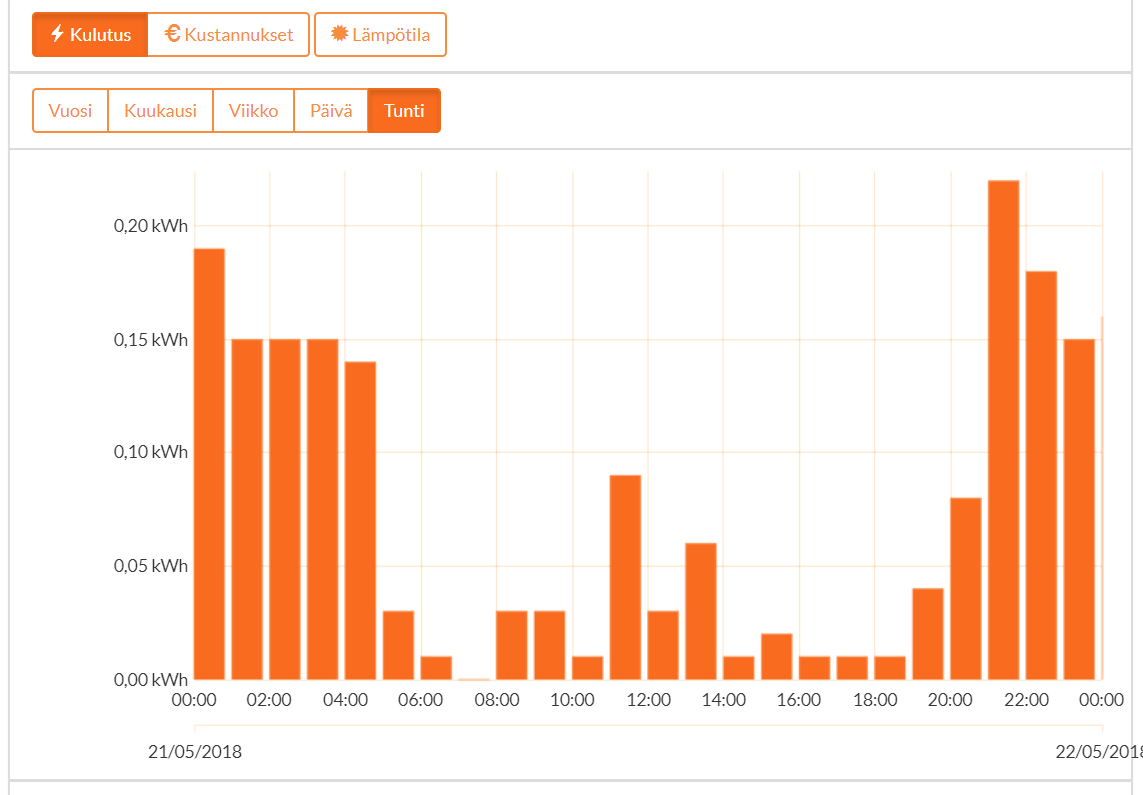This screenshot has height=795, width=1143.
Task: Click the bar starting at 05:00
Action: (x=398, y=646)
